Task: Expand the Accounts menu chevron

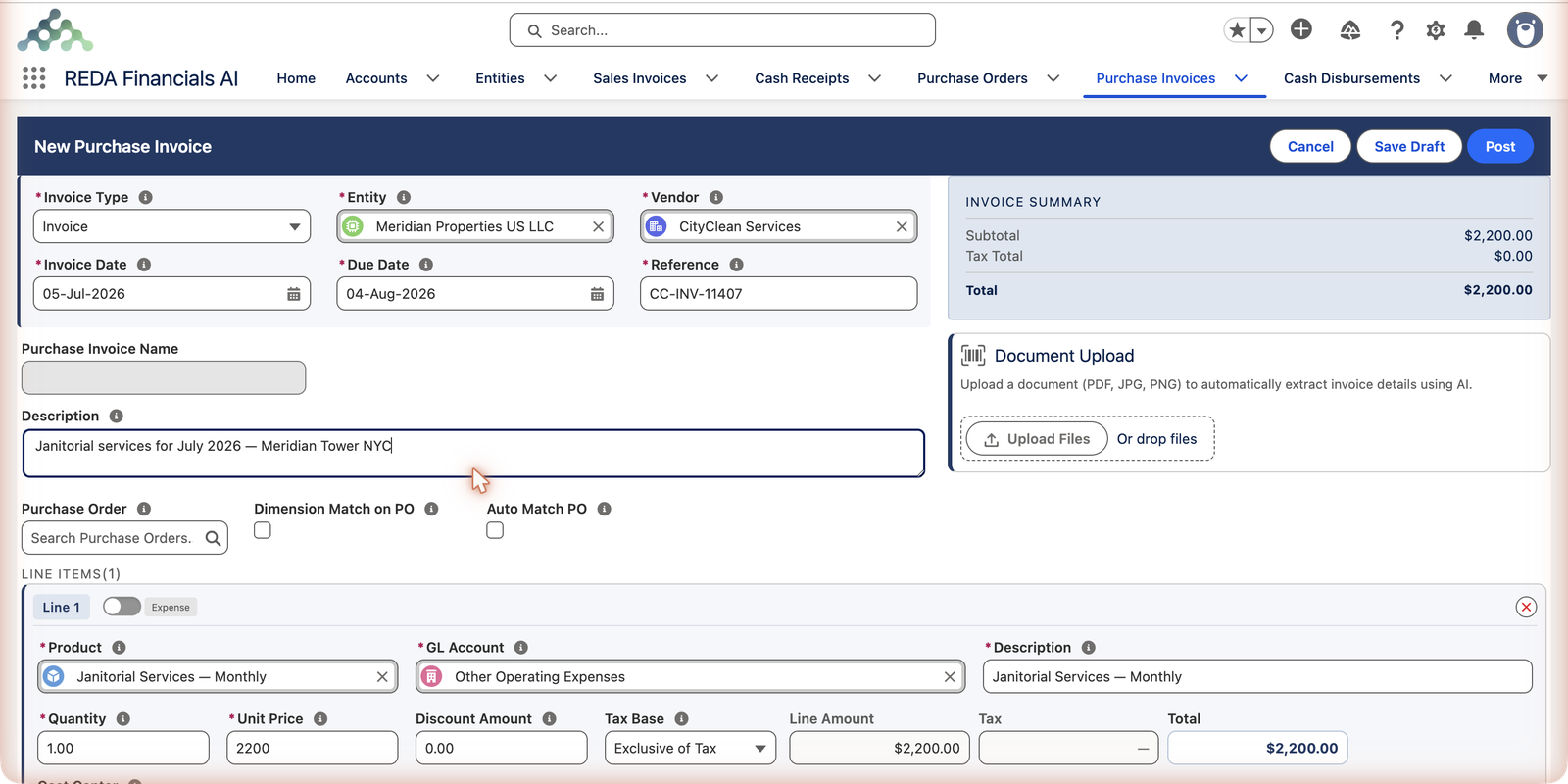Action: (432, 78)
